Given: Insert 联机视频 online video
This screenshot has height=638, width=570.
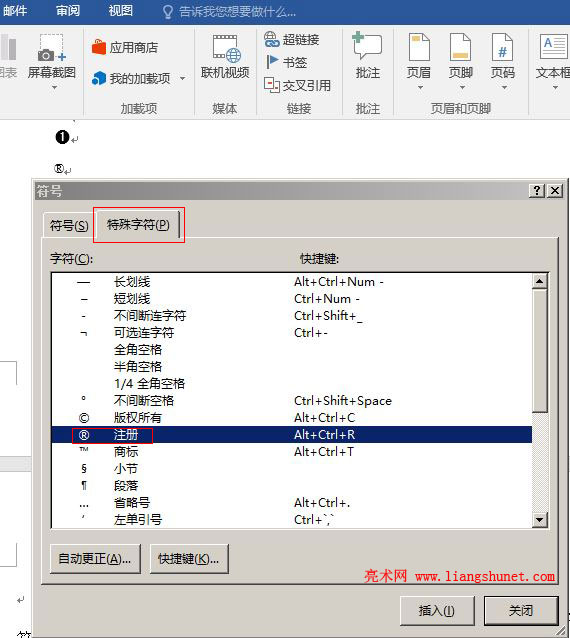Looking at the screenshot, I should 225,57.
